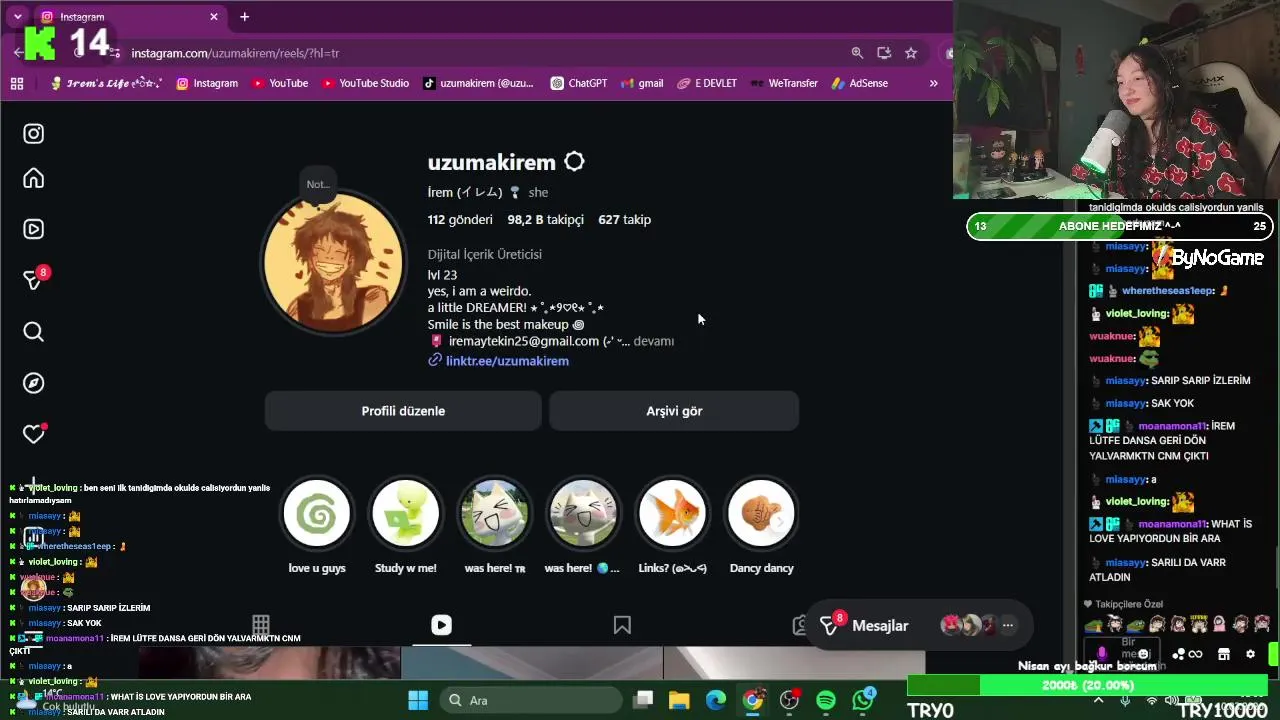This screenshot has height=720, width=1280.
Task: Click the three-dots icon in Mesajlar pill
Action: [1008, 626]
